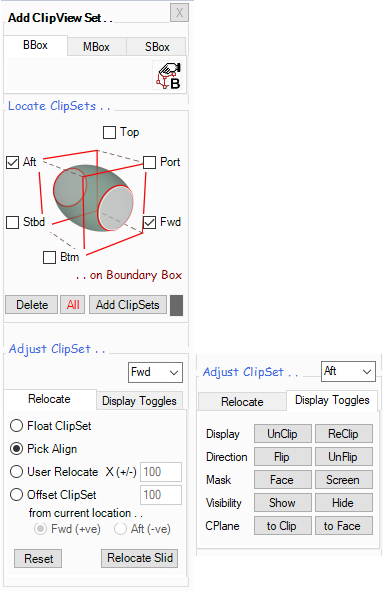This screenshot has width=383, height=591.
Task: Enable the Top clipset checkbox
Action: [109, 132]
